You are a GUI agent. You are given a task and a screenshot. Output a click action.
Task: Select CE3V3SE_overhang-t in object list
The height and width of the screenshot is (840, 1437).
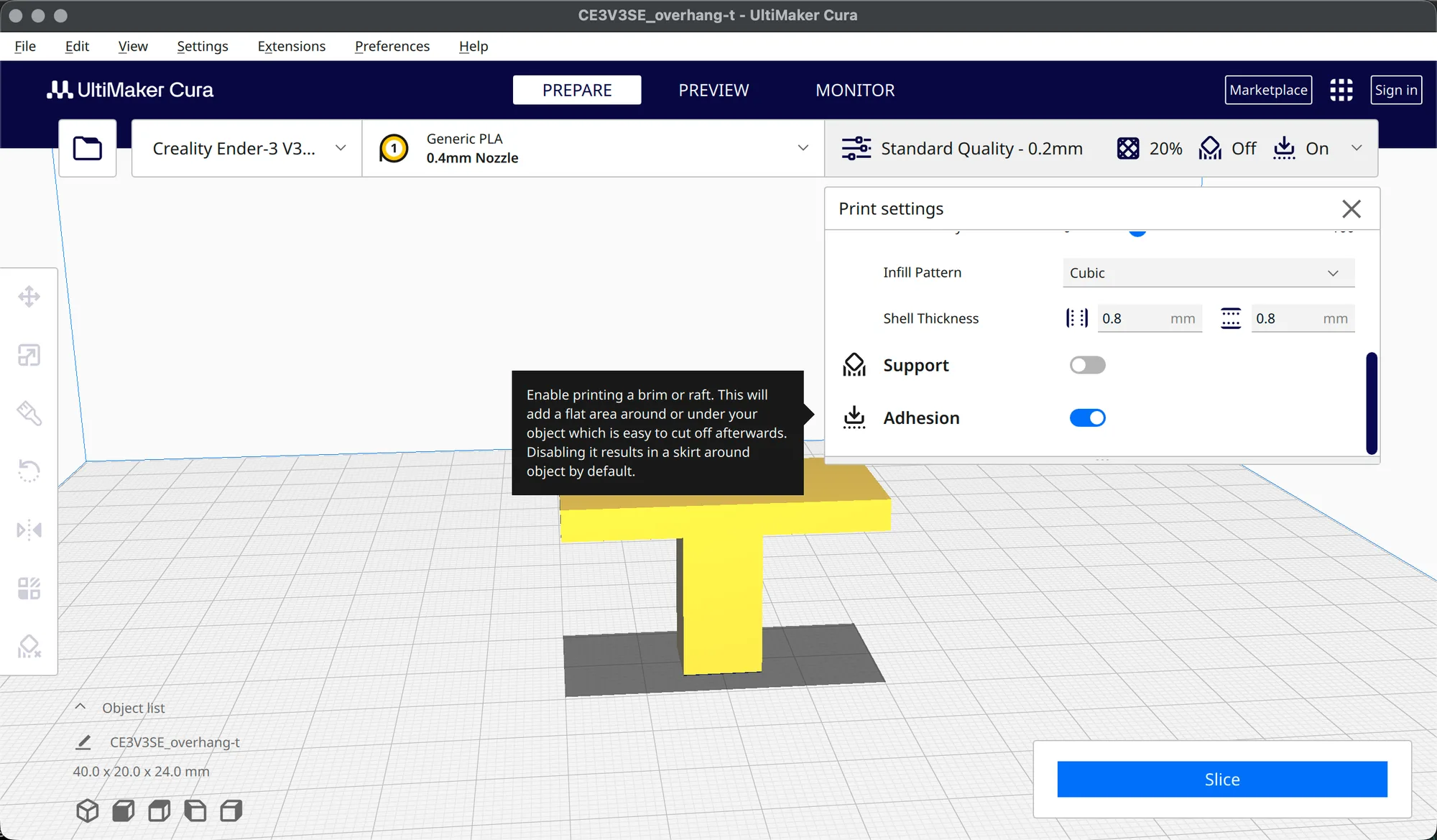(x=175, y=742)
